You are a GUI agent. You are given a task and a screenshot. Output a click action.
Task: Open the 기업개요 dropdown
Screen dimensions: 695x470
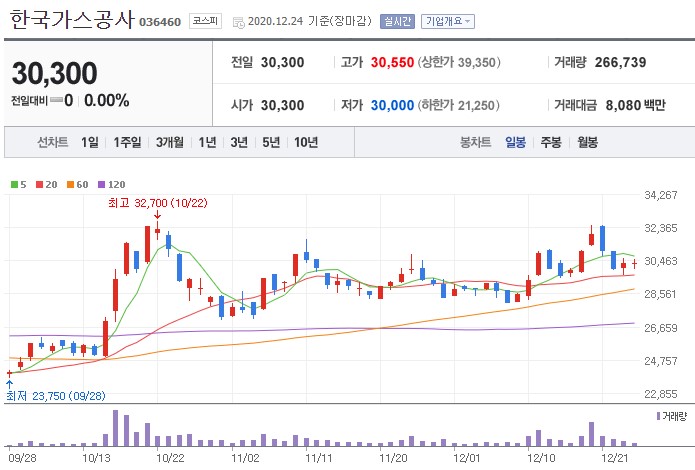pos(448,21)
